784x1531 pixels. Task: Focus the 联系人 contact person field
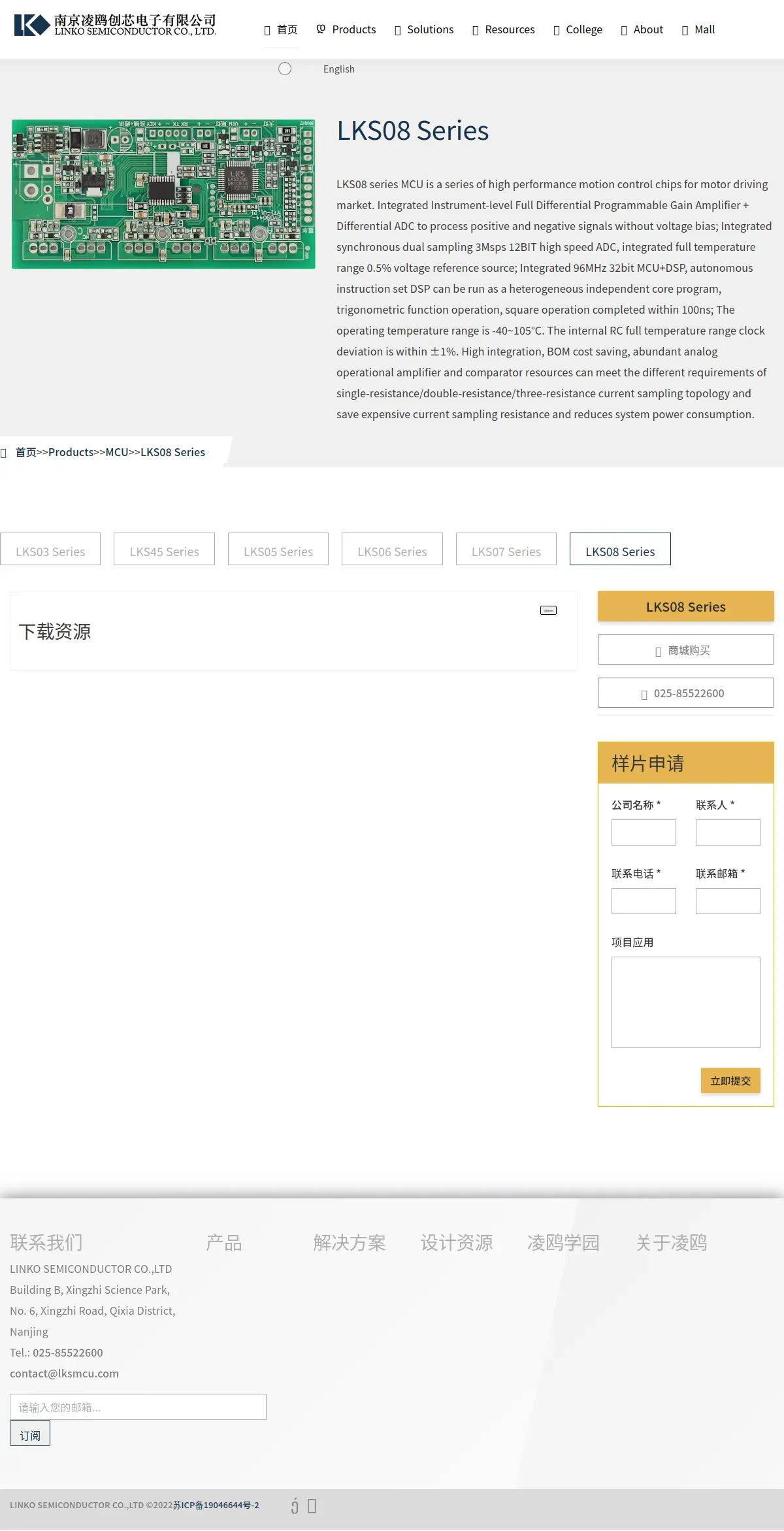pyautogui.click(x=728, y=832)
